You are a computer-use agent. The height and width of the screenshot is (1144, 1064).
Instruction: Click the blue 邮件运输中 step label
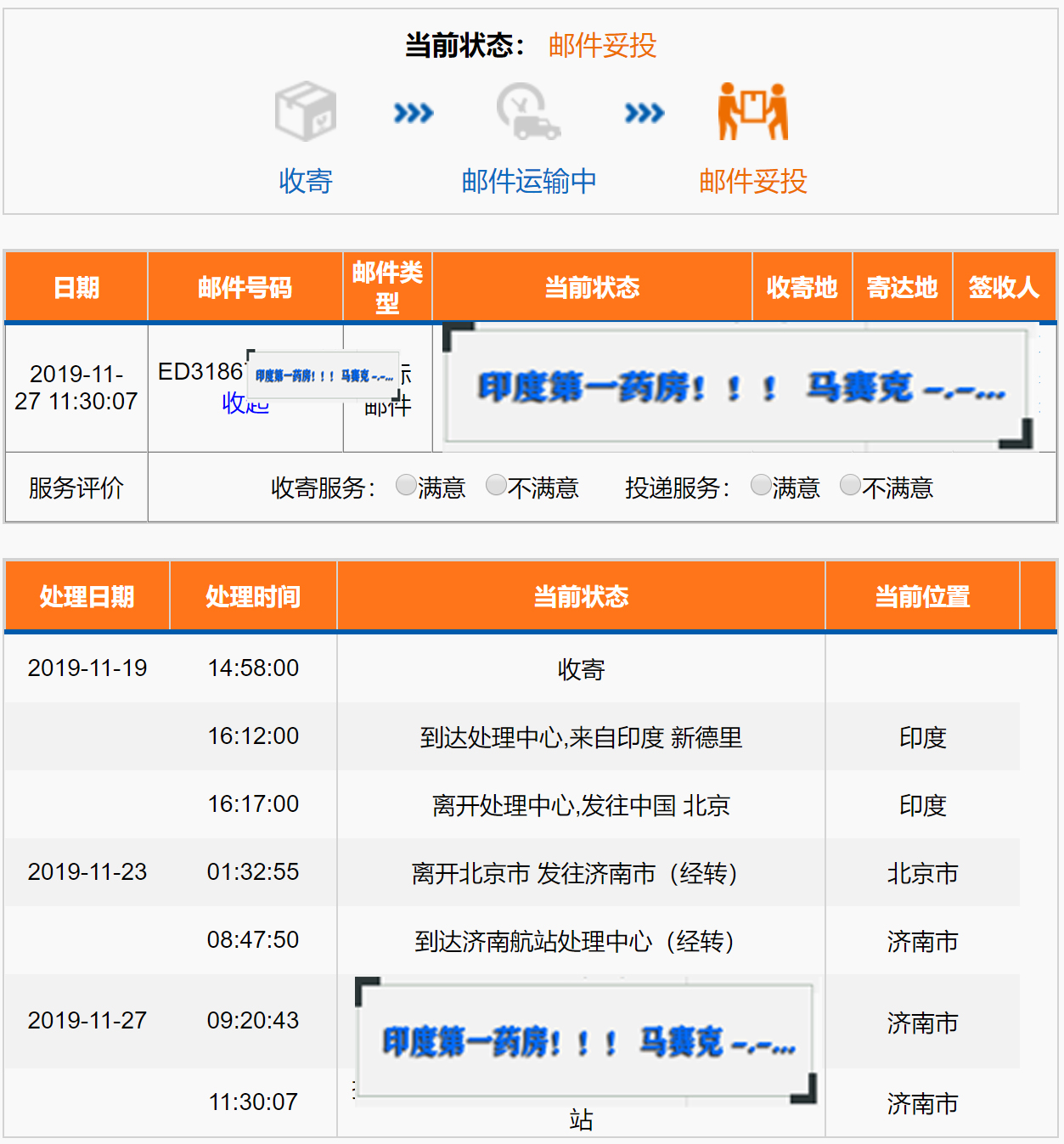click(x=528, y=181)
